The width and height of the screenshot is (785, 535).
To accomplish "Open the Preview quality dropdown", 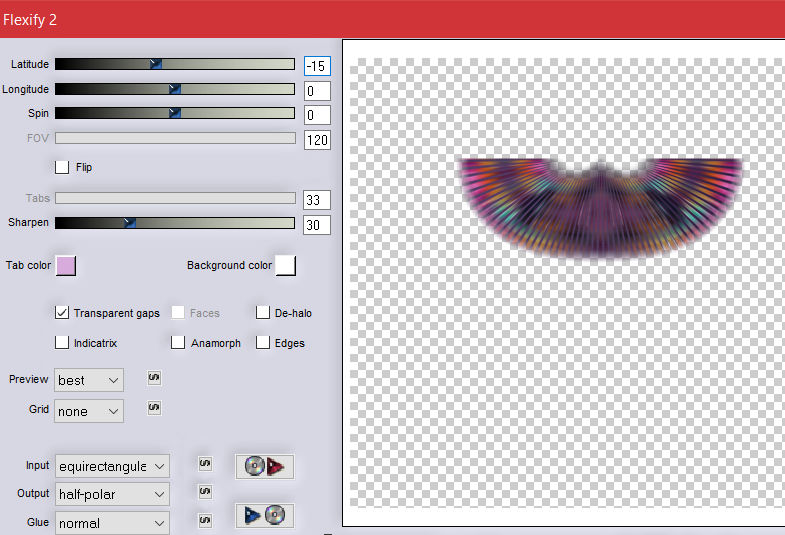I will tap(89, 380).
